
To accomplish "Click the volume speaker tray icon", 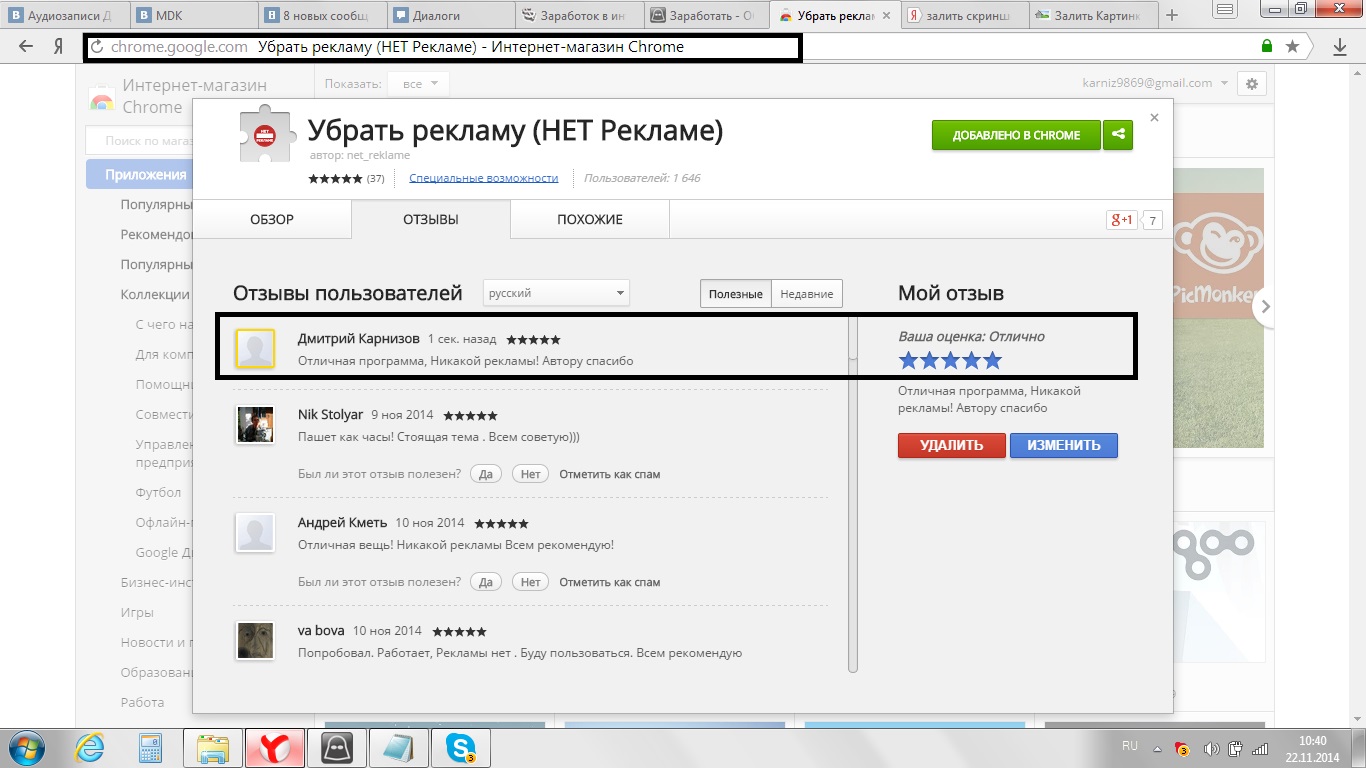I will click(1212, 748).
